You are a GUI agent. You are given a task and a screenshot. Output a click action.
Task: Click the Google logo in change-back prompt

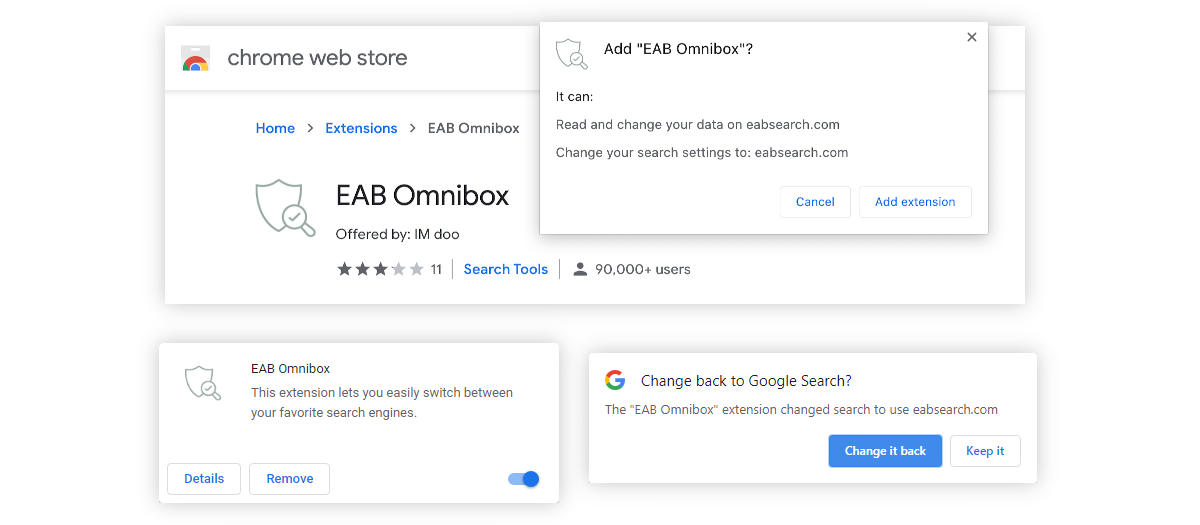(x=615, y=380)
